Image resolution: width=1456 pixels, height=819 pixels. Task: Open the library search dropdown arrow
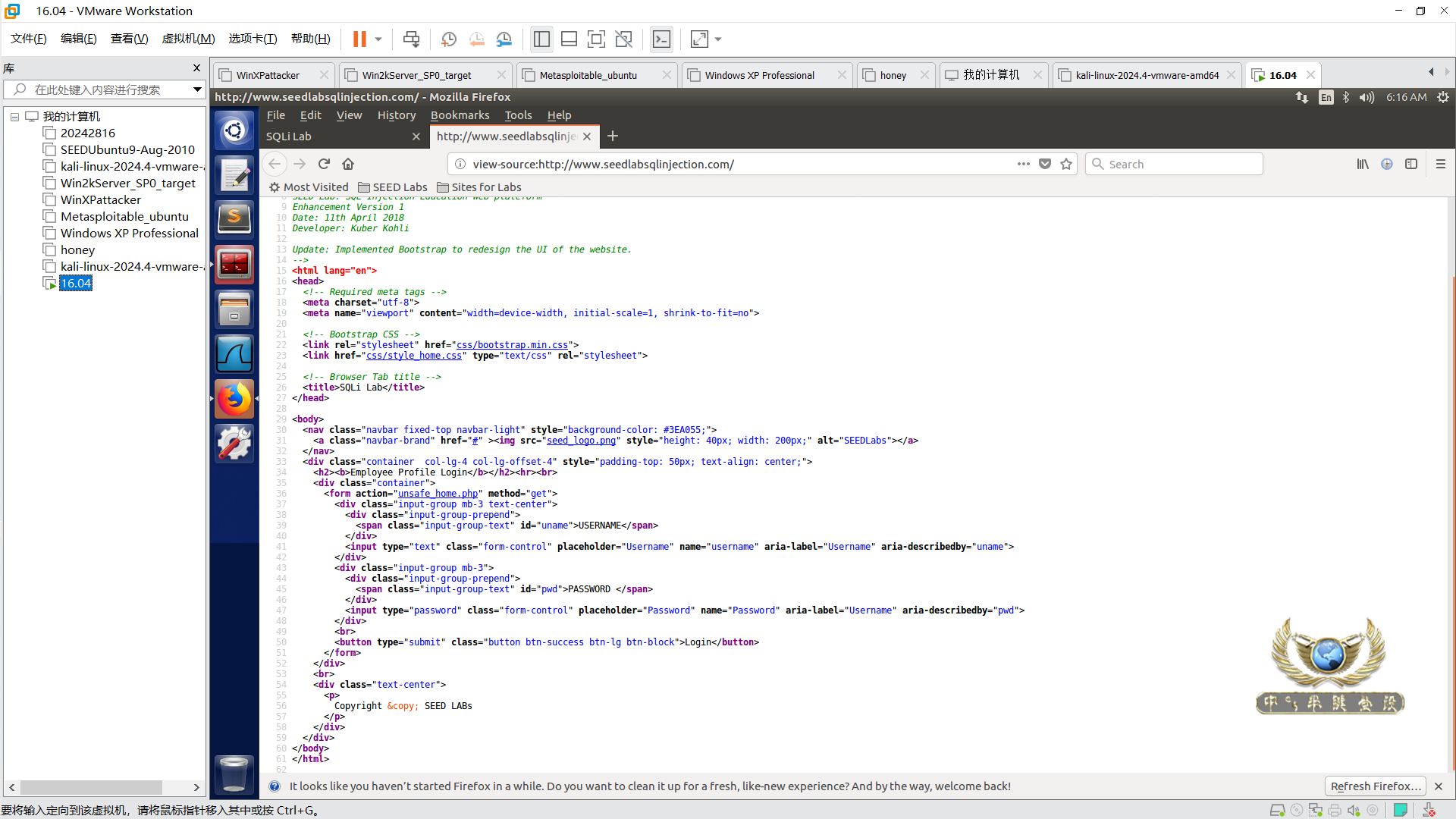(x=197, y=89)
